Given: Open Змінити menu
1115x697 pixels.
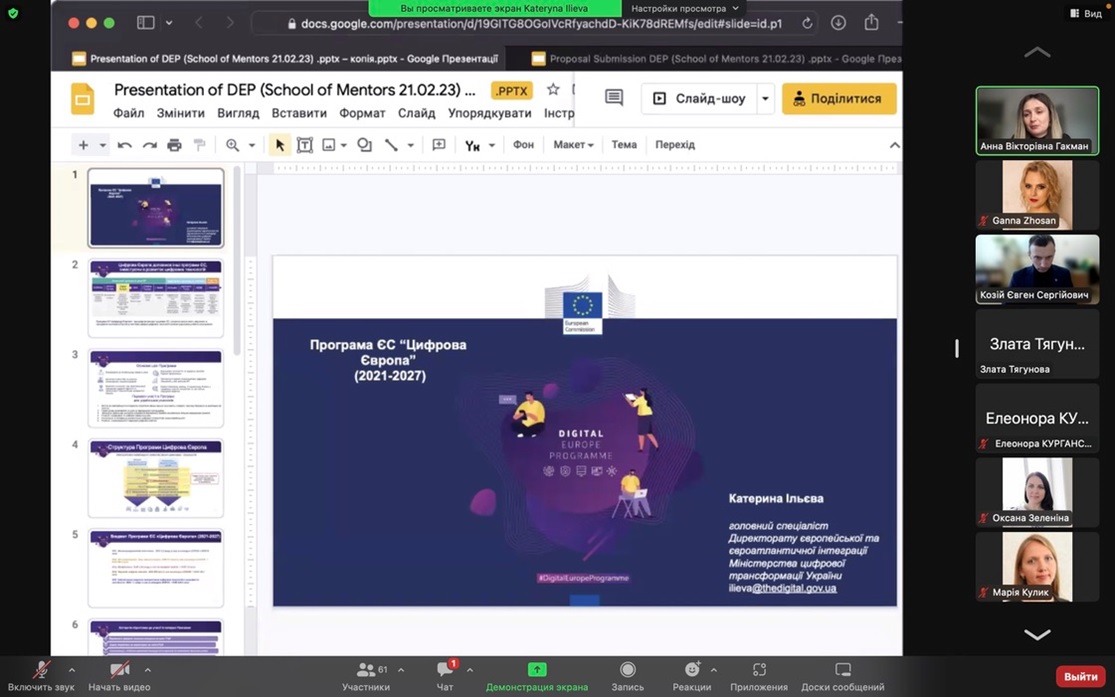Looking at the screenshot, I should tap(181, 113).
